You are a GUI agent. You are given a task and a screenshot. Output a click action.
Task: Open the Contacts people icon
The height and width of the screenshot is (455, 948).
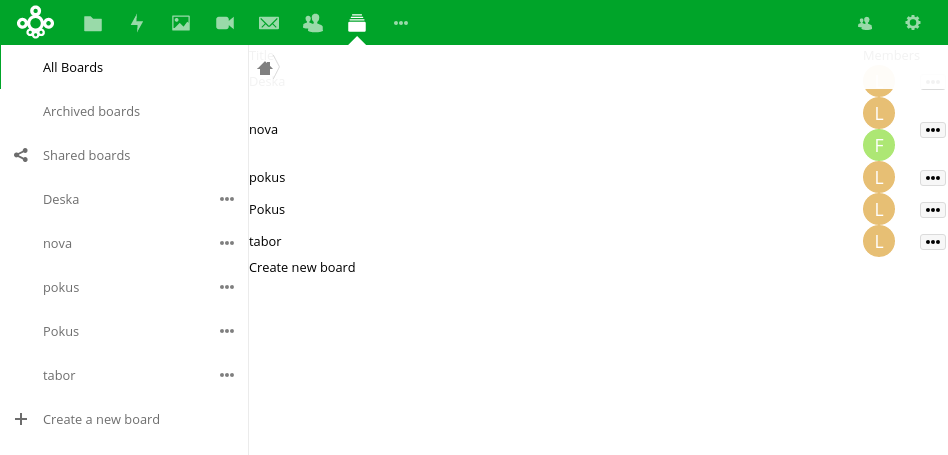tap(313, 23)
